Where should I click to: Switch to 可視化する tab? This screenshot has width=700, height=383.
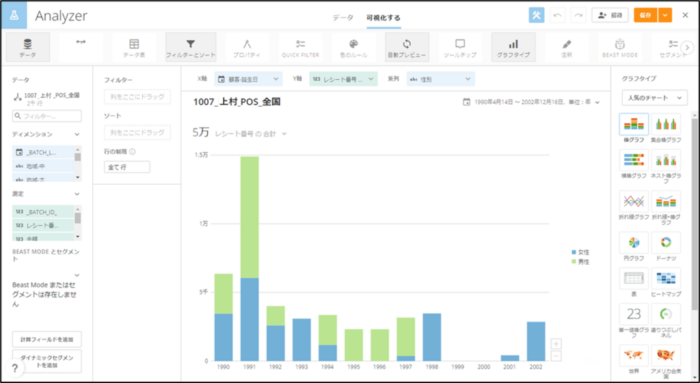[x=383, y=18]
